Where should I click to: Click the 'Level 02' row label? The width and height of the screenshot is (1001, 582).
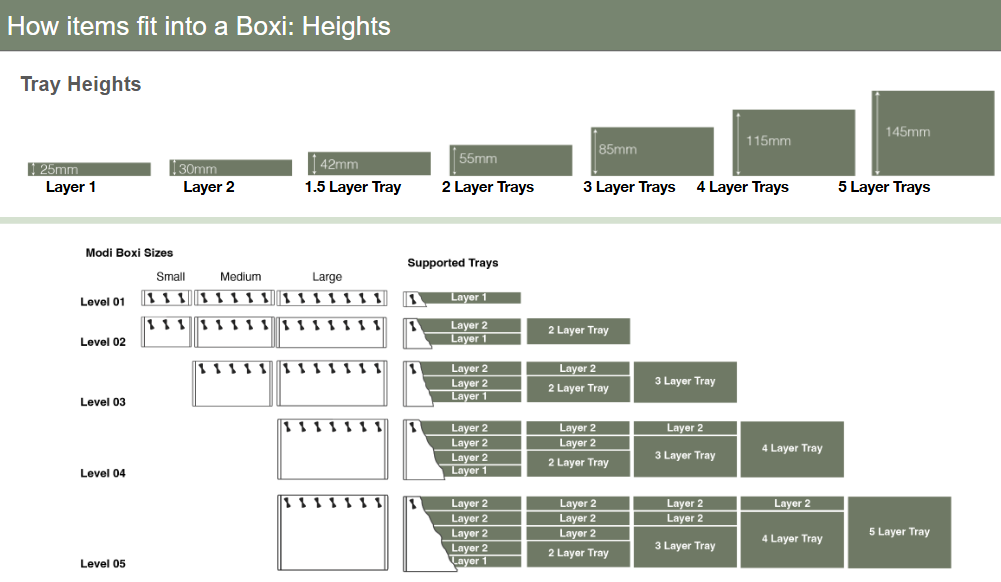point(103,342)
